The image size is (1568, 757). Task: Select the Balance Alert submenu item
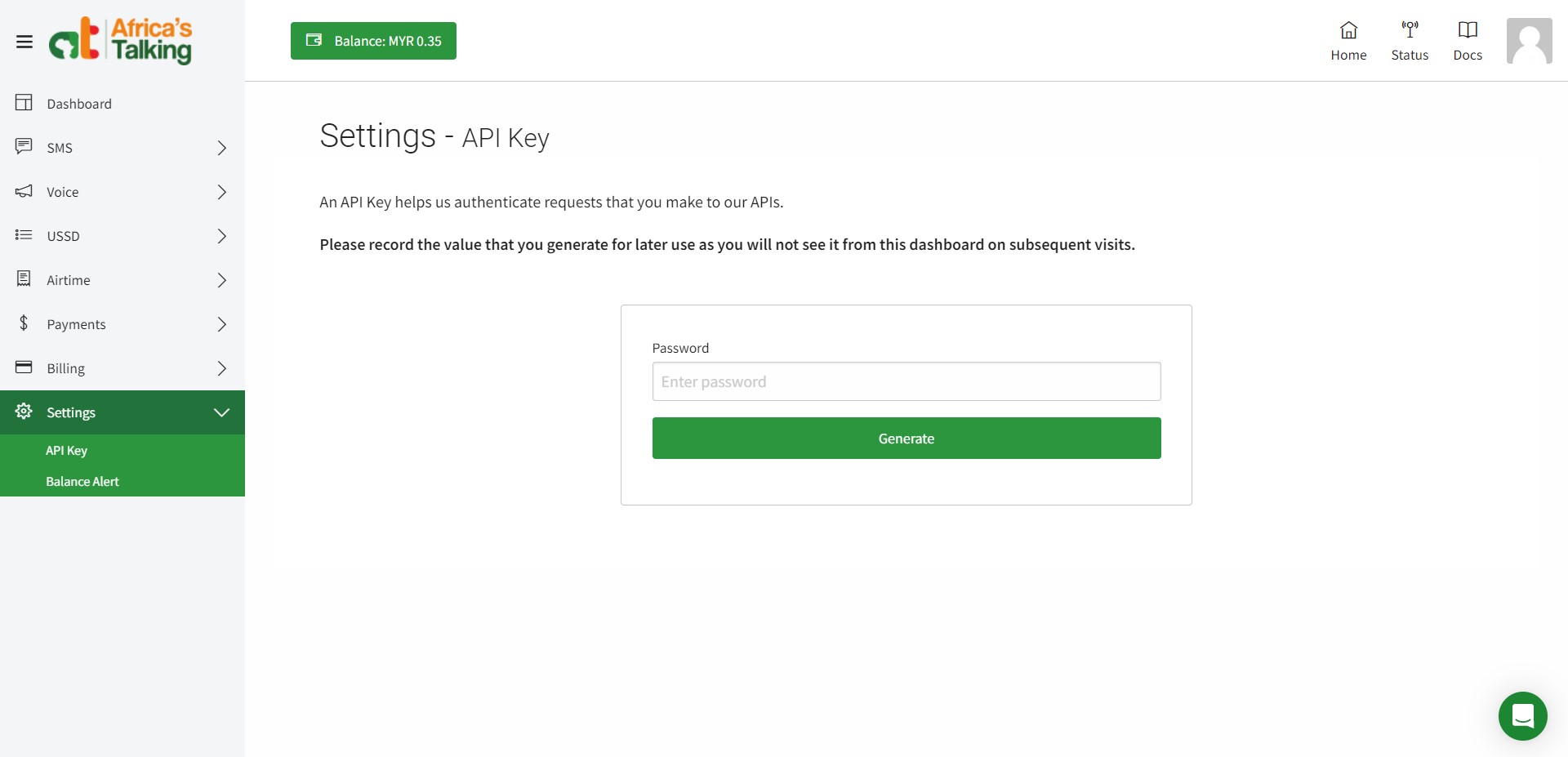coord(82,482)
